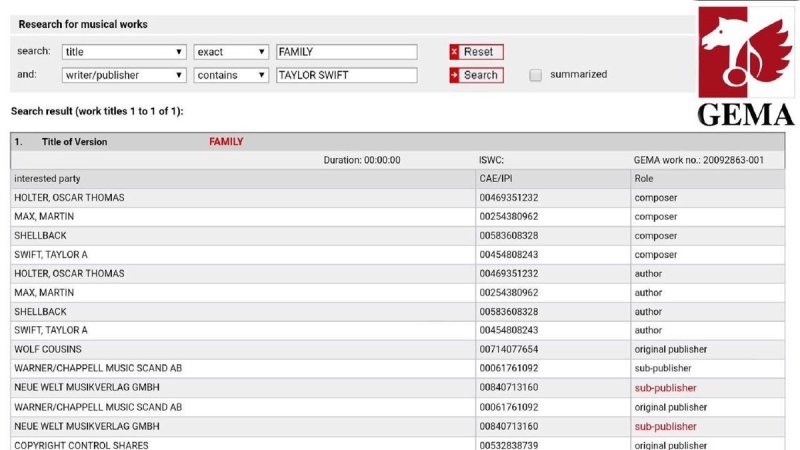This screenshot has height=450, width=800.
Task: Click the GEMA logo
Action: click(x=745, y=65)
